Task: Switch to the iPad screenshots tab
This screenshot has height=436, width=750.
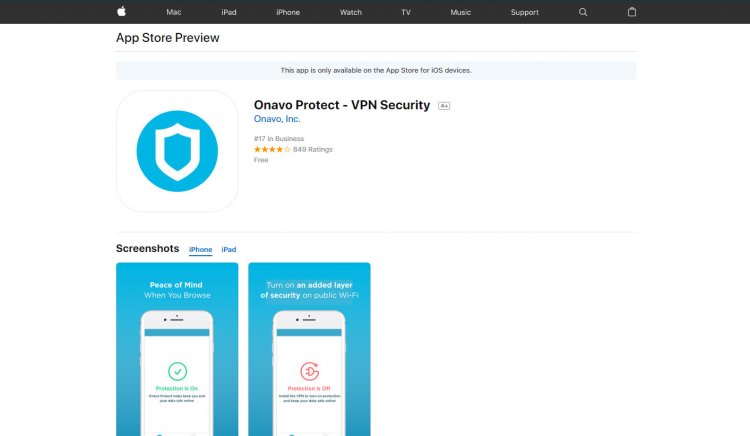Action: point(229,250)
